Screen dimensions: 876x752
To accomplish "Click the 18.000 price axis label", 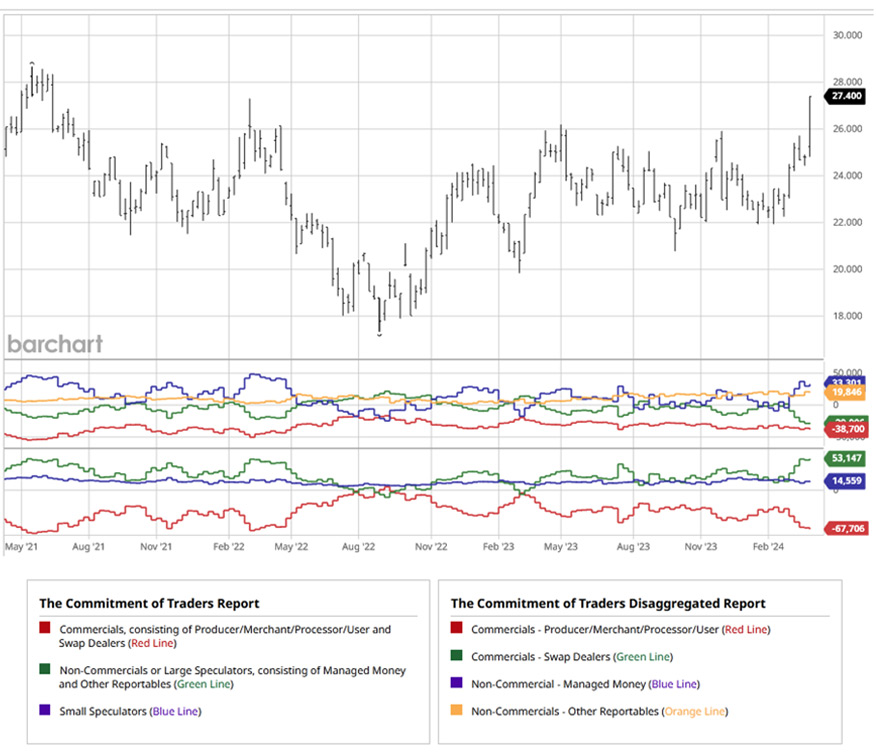I will coord(846,316).
